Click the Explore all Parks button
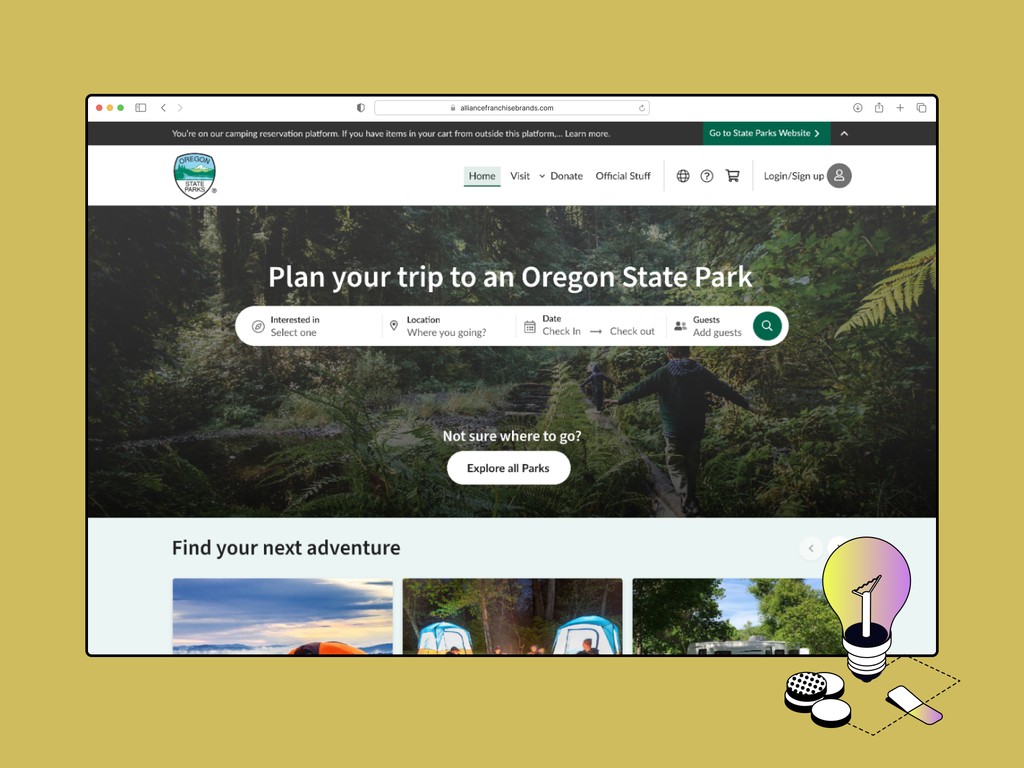The width and height of the screenshot is (1024, 768). [508, 468]
